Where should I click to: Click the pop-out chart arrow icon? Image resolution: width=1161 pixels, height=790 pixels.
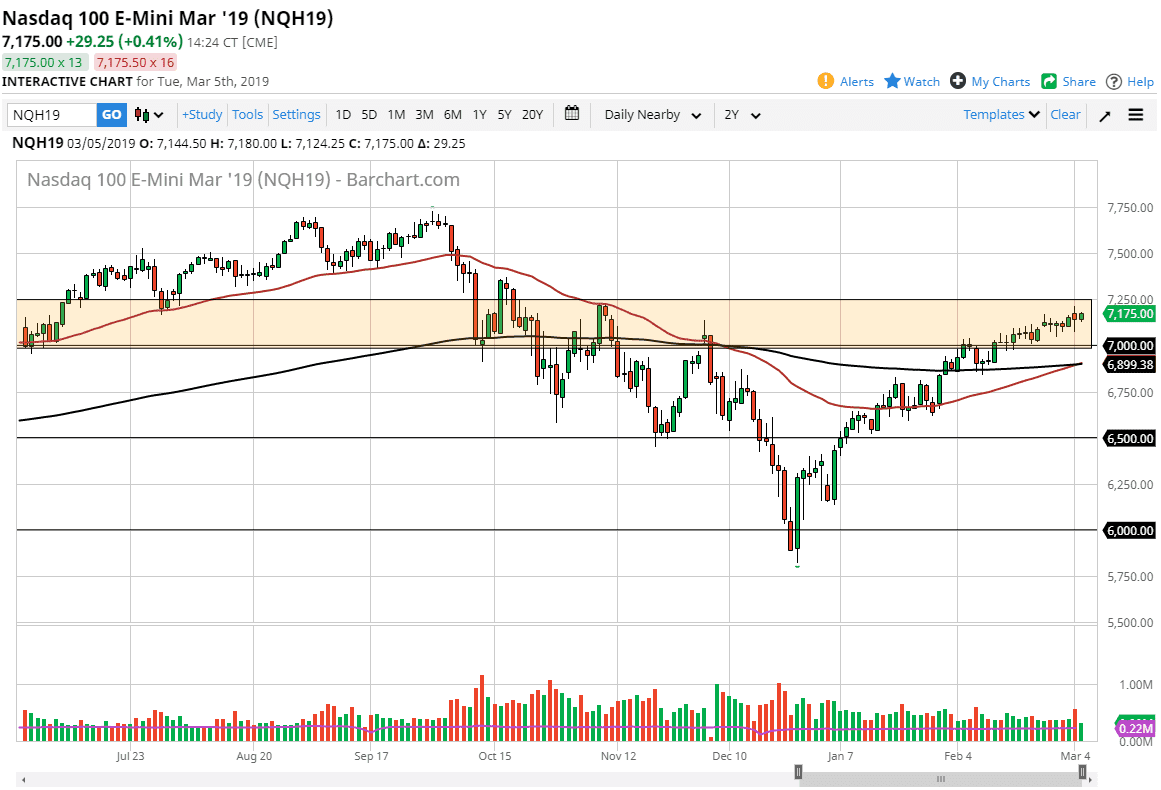click(x=1105, y=114)
